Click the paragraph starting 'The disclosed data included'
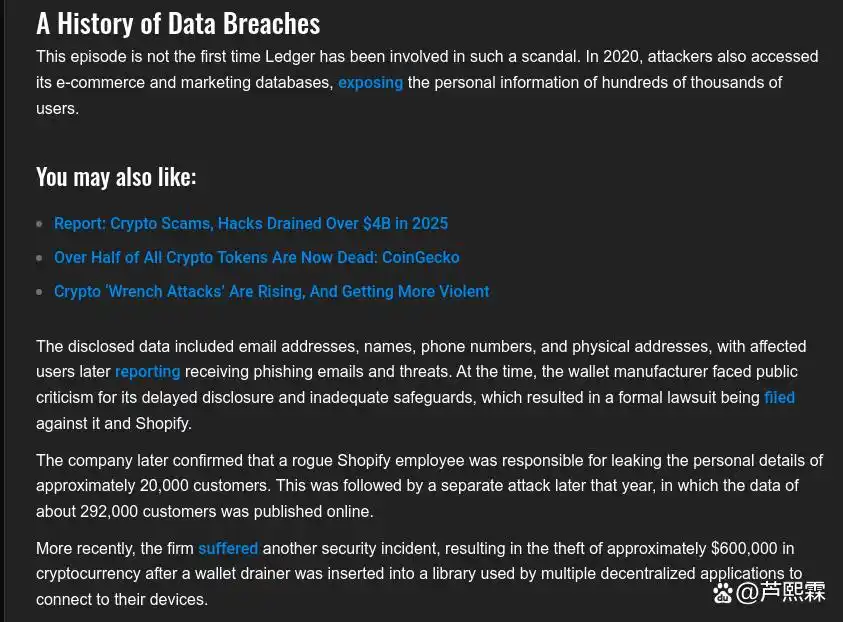This screenshot has width=843, height=622. 422,384
